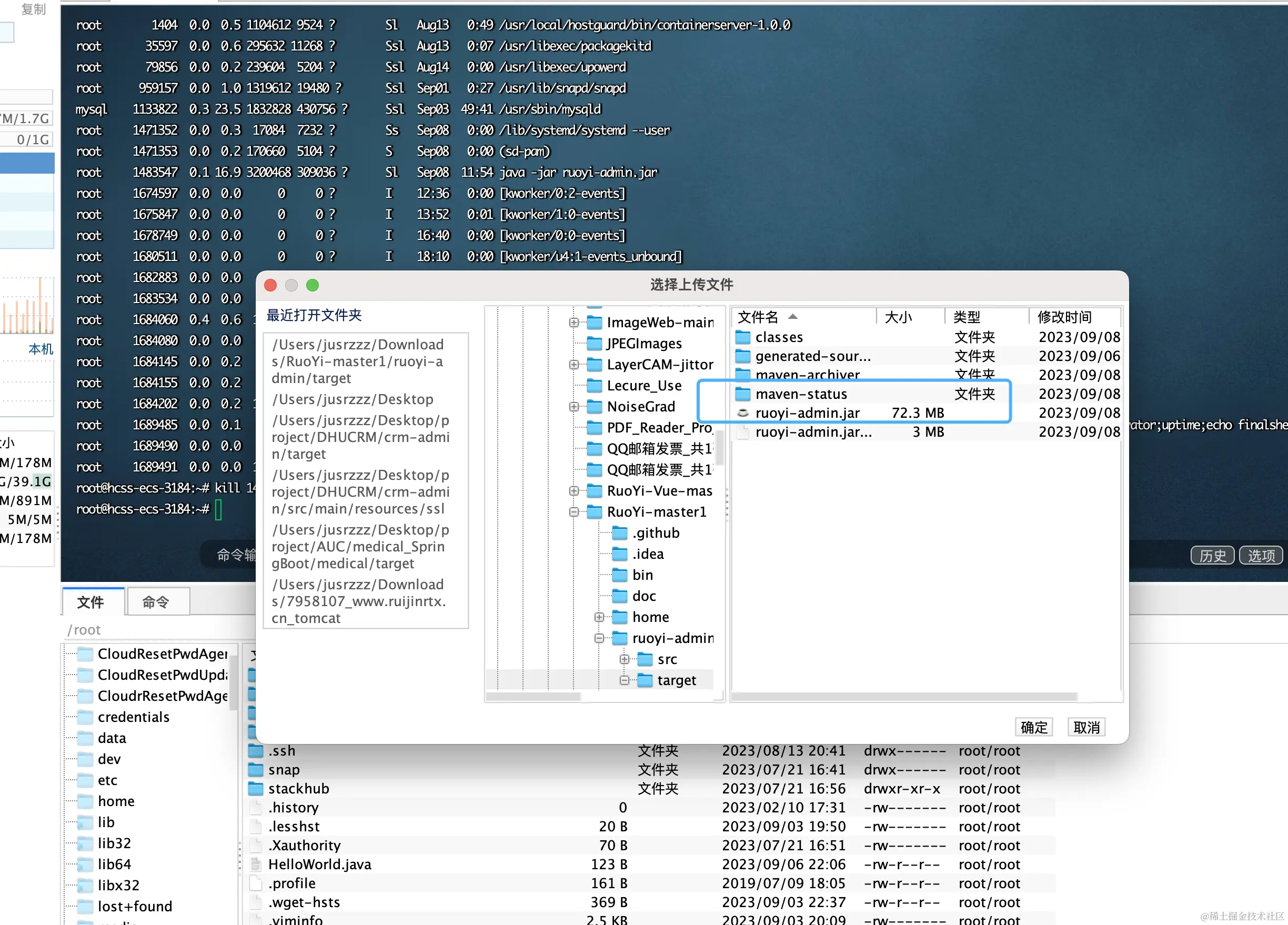This screenshot has height=925, width=1288.
Task: Click the target folder icon in tree
Action: pyautogui.click(x=645, y=680)
